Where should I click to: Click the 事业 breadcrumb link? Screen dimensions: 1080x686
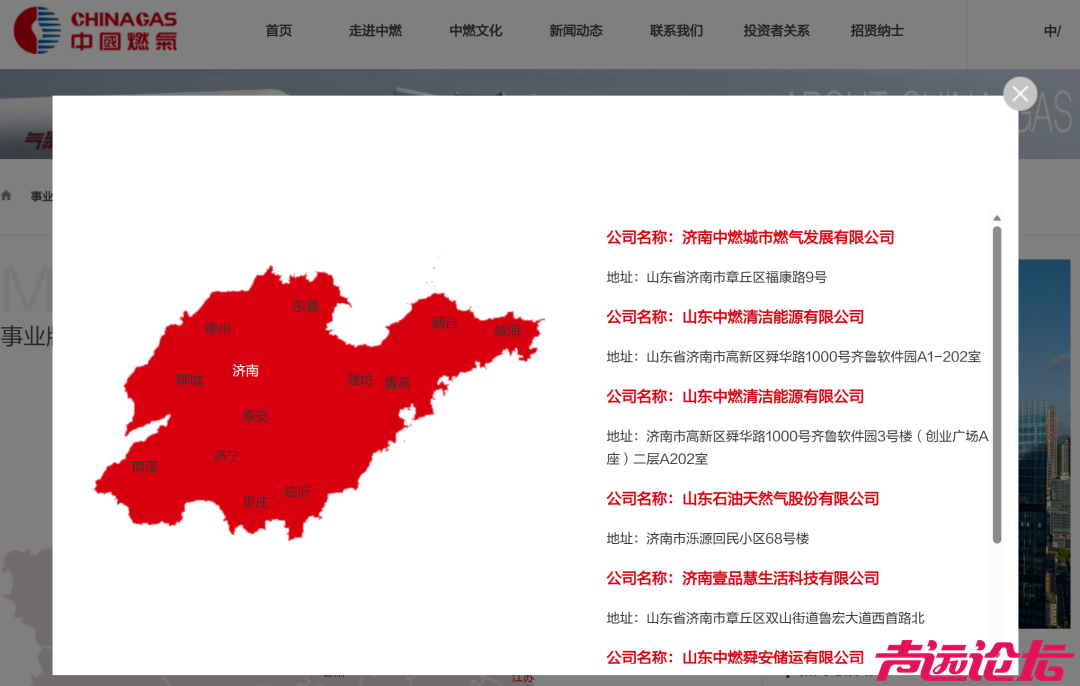click(41, 196)
